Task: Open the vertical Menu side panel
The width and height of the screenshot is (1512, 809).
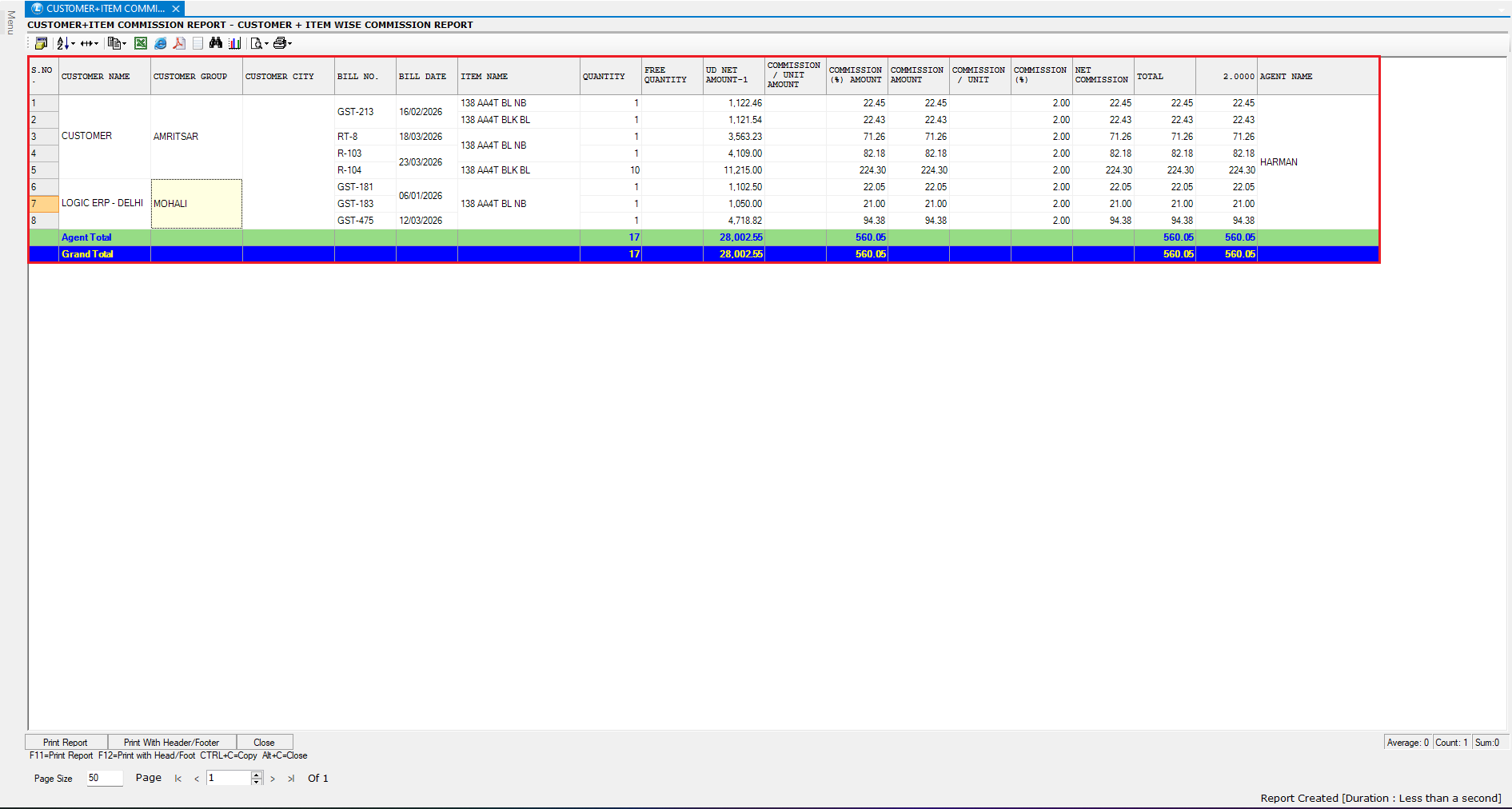Action: pos(10,22)
